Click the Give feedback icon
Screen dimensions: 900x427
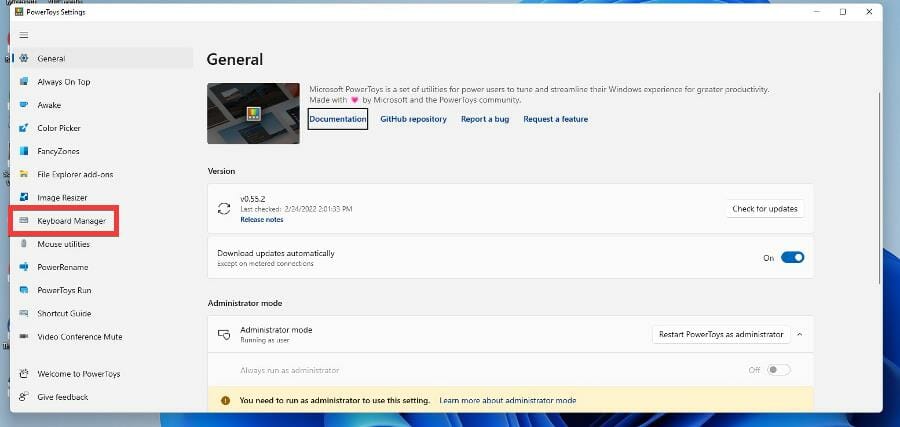click(24, 397)
